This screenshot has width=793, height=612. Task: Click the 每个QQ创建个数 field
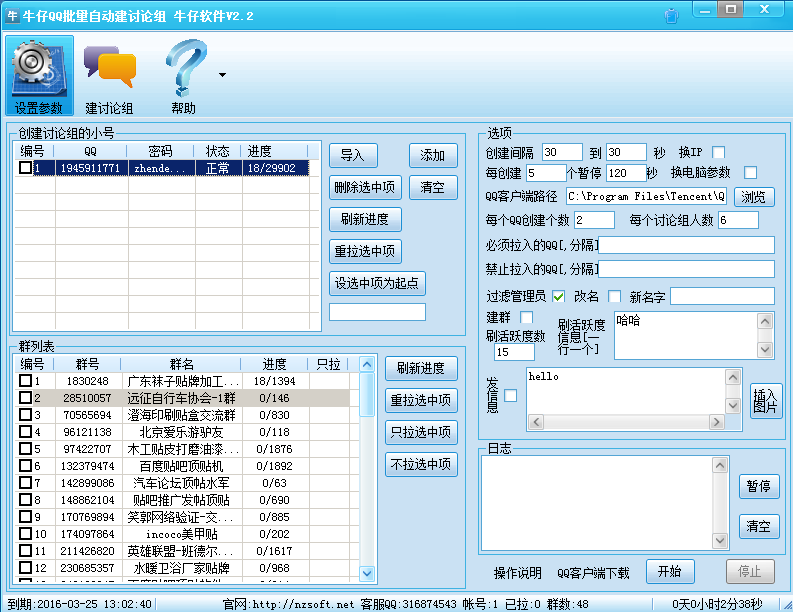pos(594,220)
